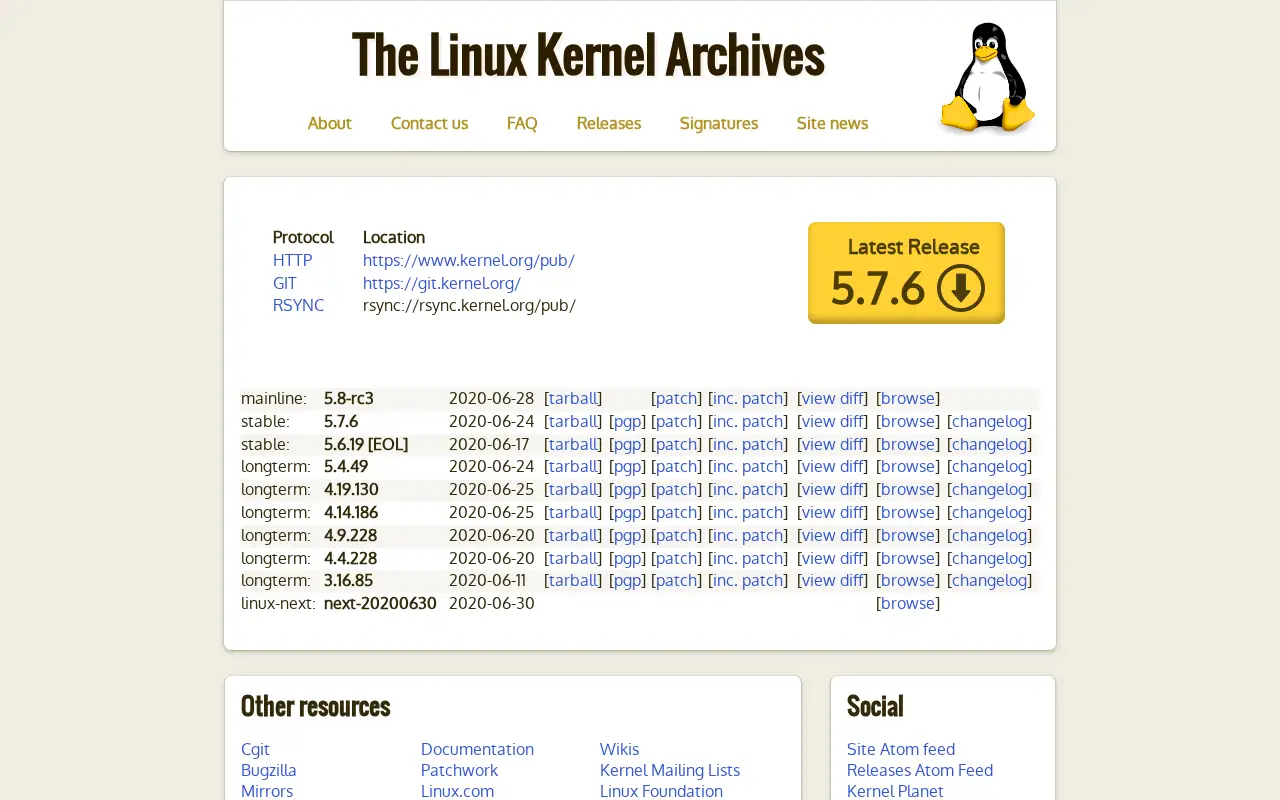
Task: Open the Signatures menu item
Action: (718, 123)
